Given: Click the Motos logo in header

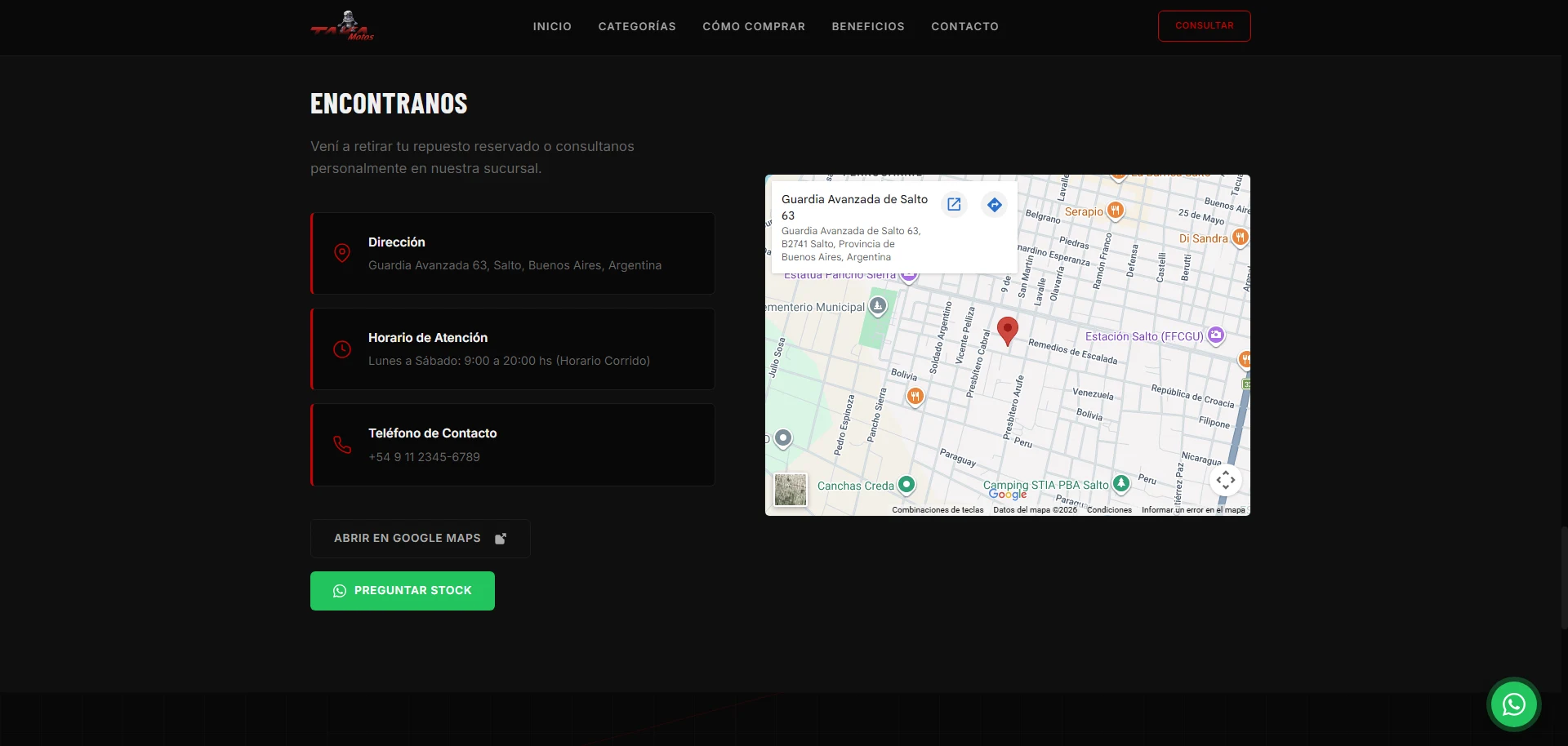Looking at the screenshot, I should (342, 26).
